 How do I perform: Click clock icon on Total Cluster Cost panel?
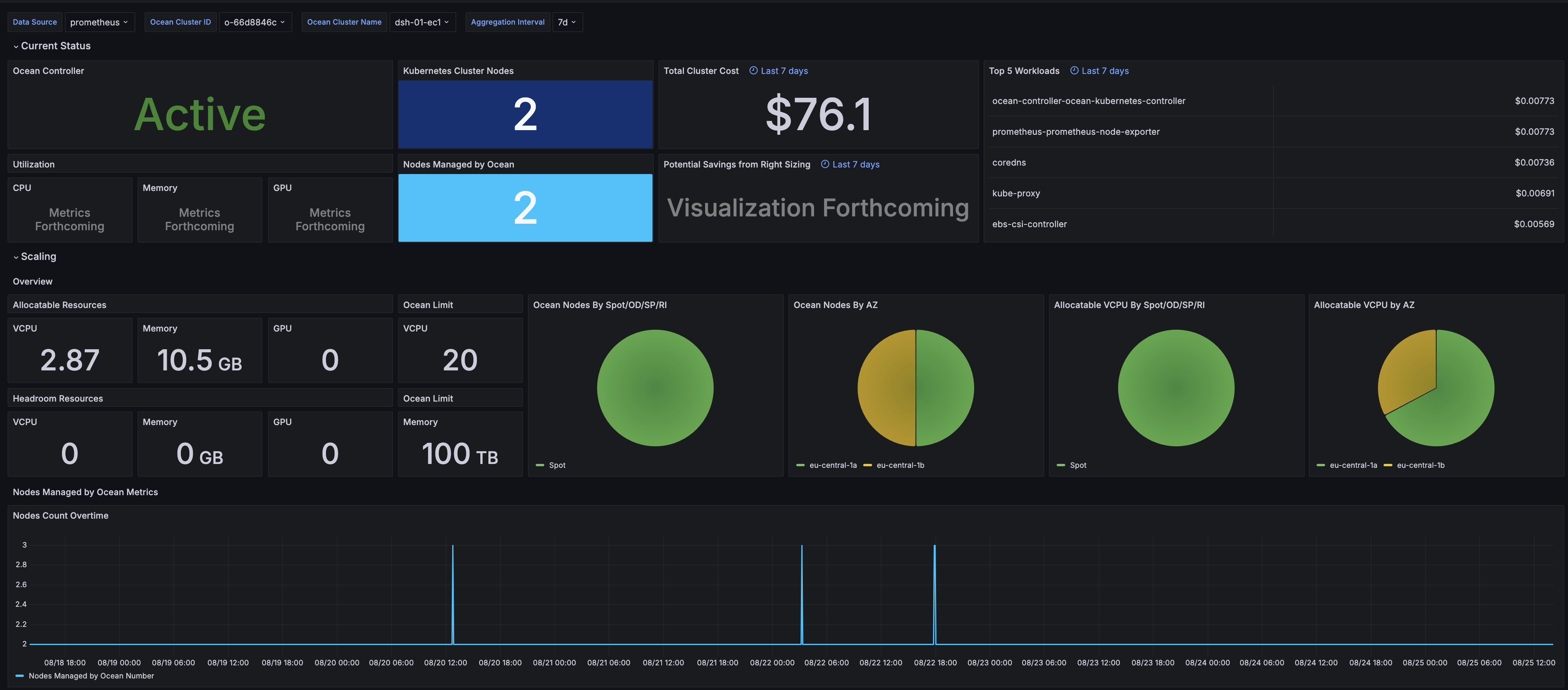tap(754, 70)
